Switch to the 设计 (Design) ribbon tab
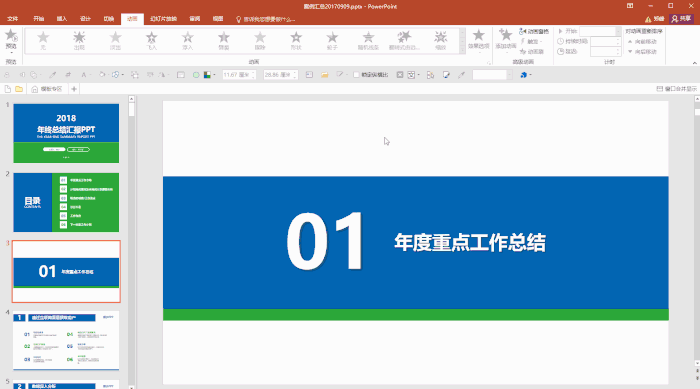This screenshot has width=700, height=389. click(x=85, y=19)
